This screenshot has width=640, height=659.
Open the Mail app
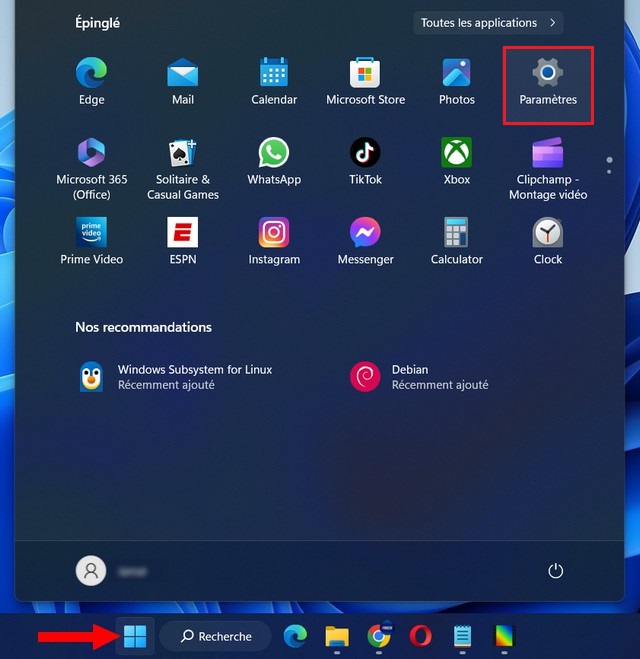point(183,82)
